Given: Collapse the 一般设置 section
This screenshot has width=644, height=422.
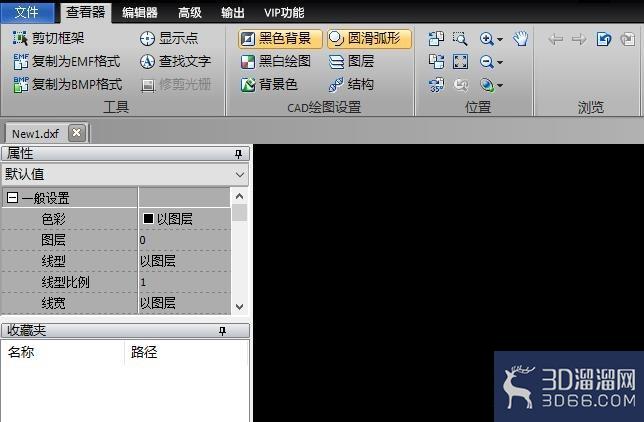Looking at the screenshot, I should (12, 198).
